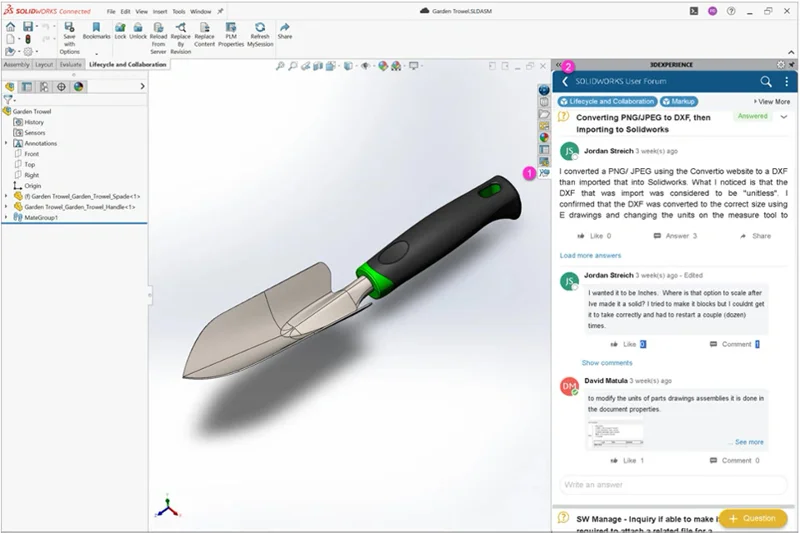The height and width of the screenshot is (533, 800).
Task: Click the Refresh MySession icon
Action: (x=260, y=28)
